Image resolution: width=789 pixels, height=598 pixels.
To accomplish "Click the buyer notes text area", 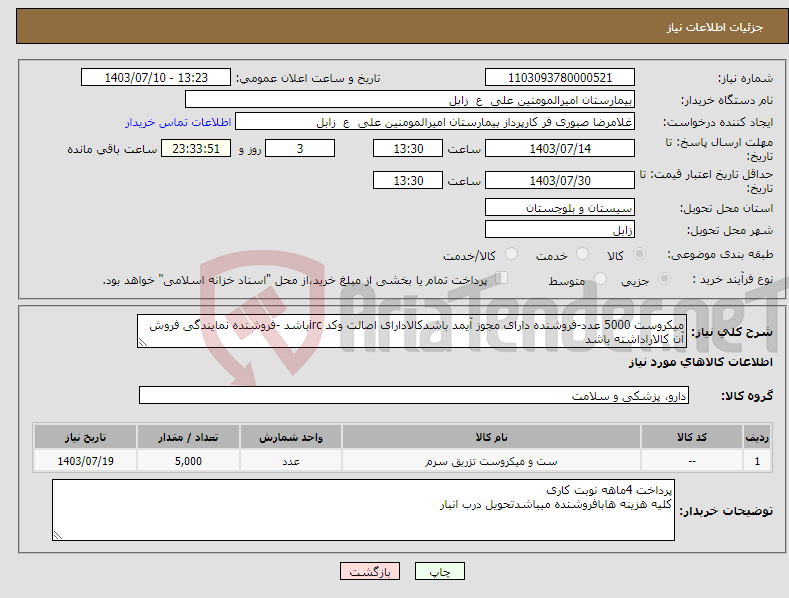I will click(x=363, y=510).
